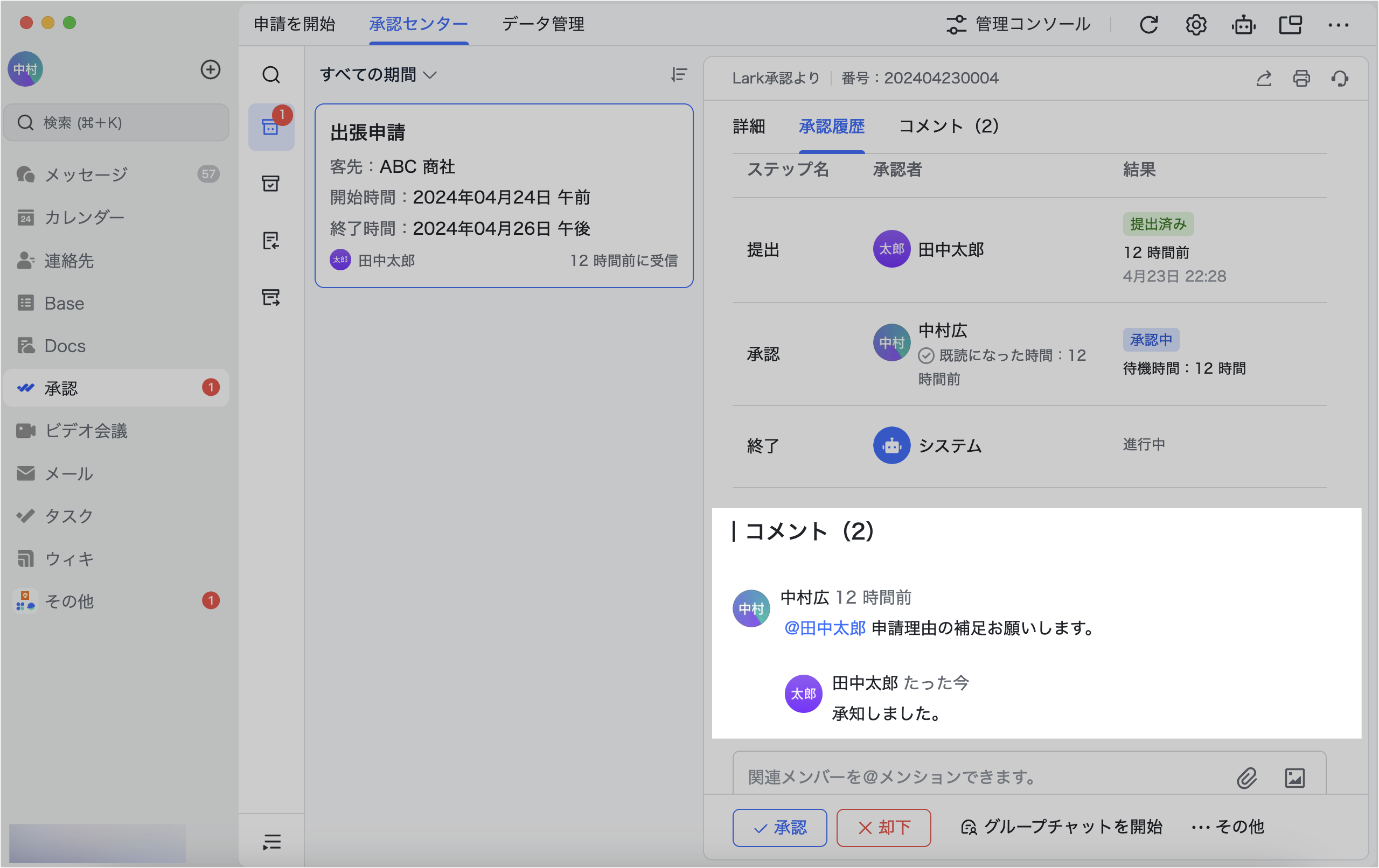This screenshot has width=1379, height=868.
Task: Switch to the データ管理 tab
Action: point(543,24)
